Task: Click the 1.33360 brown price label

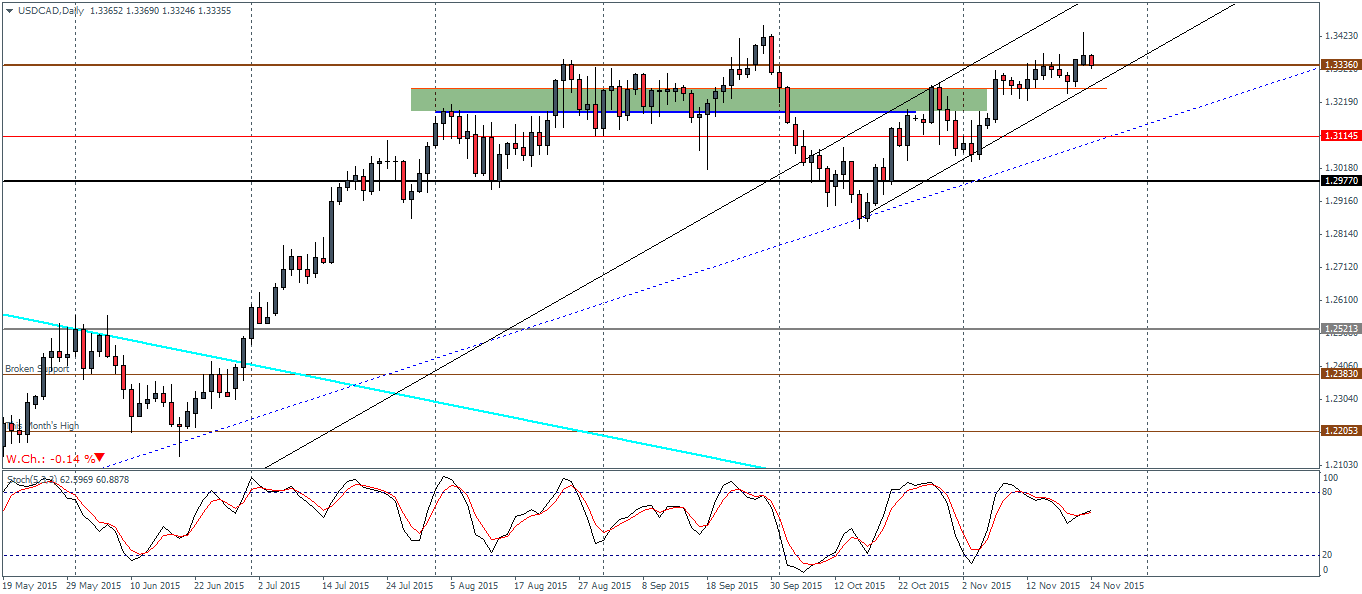Action: (1341, 65)
